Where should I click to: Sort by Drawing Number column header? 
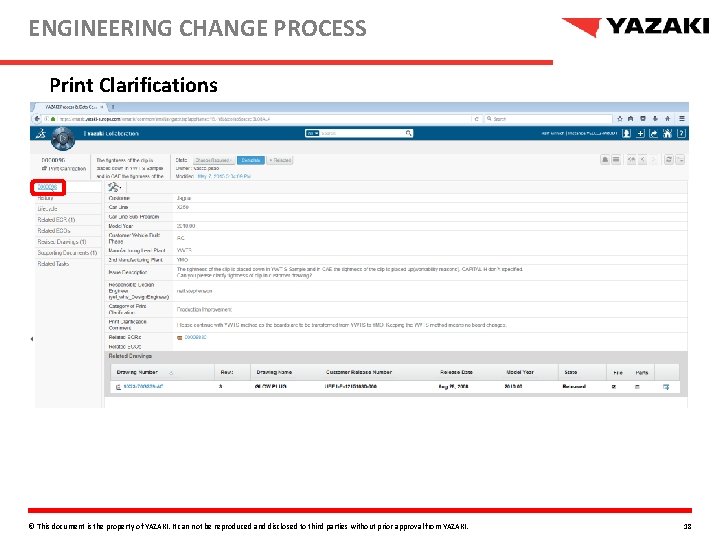coord(137,372)
